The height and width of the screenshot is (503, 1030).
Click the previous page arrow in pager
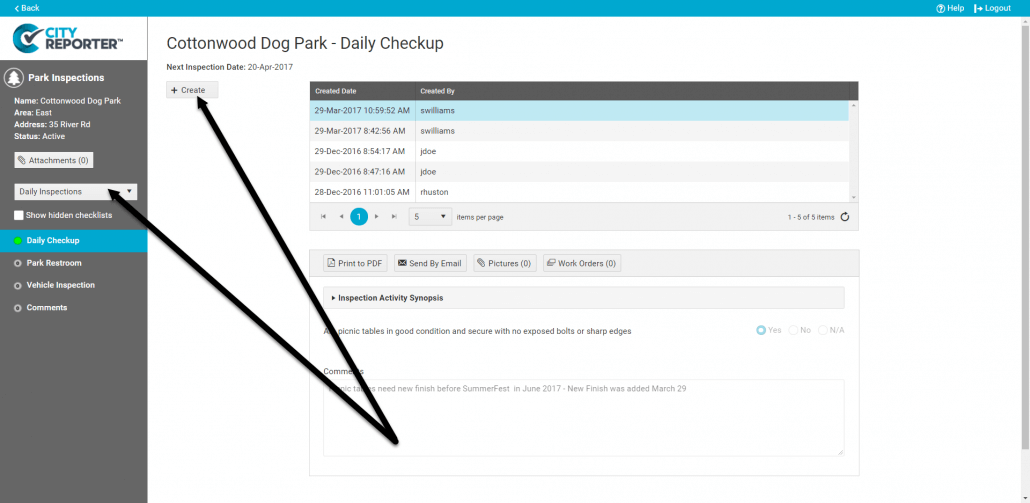(x=340, y=217)
